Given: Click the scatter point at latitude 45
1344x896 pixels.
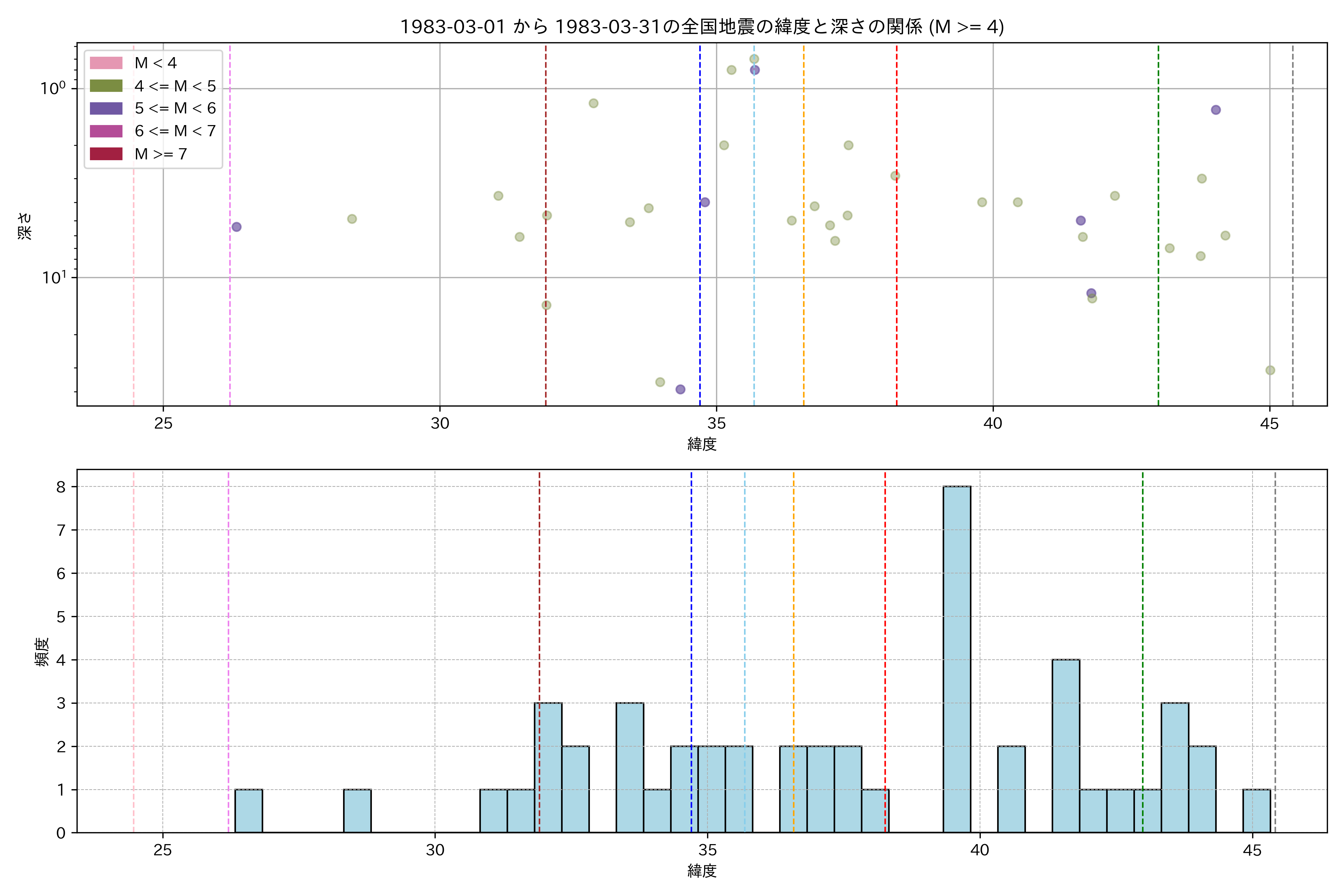Looking at the screenshot, I should 1270,370.
